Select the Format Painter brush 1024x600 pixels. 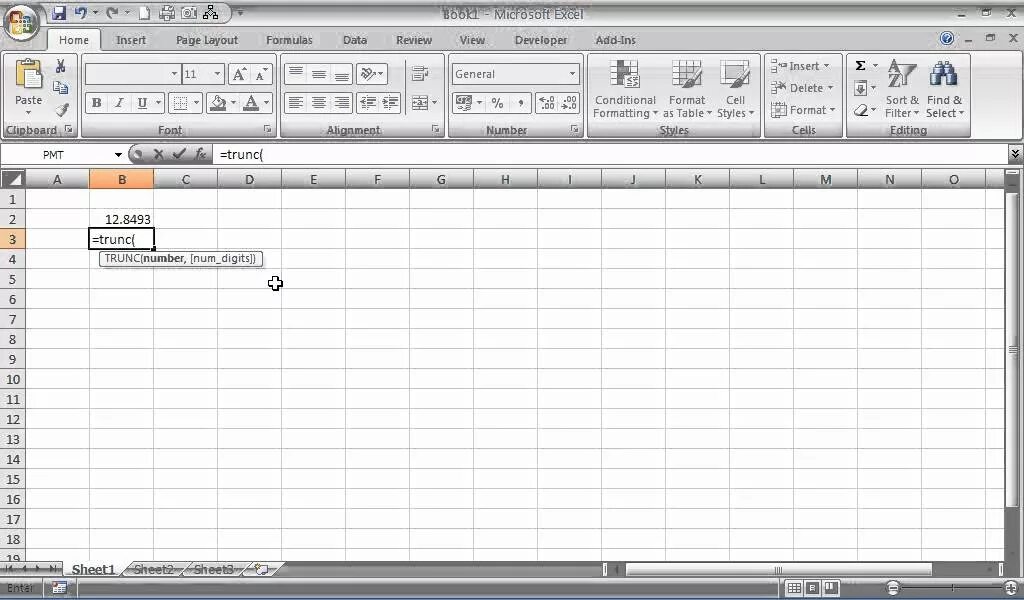61,110
